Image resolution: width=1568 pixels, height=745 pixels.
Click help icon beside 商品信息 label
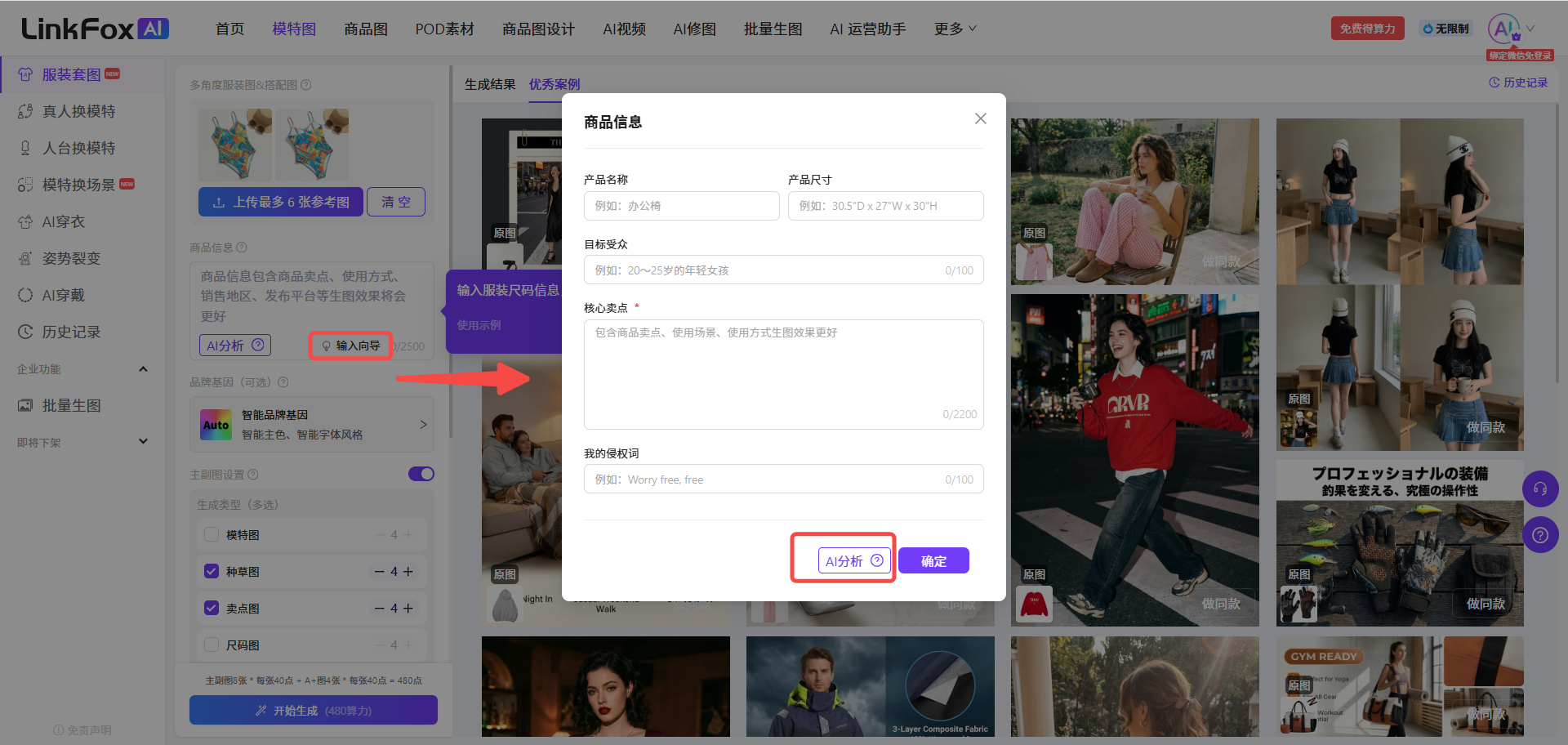242,248
